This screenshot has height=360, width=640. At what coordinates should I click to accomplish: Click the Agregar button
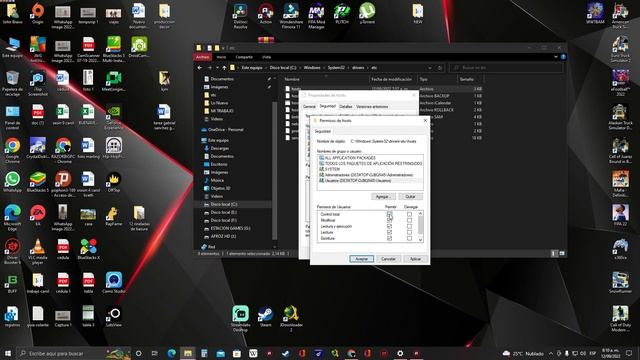(x=382, y=197)
